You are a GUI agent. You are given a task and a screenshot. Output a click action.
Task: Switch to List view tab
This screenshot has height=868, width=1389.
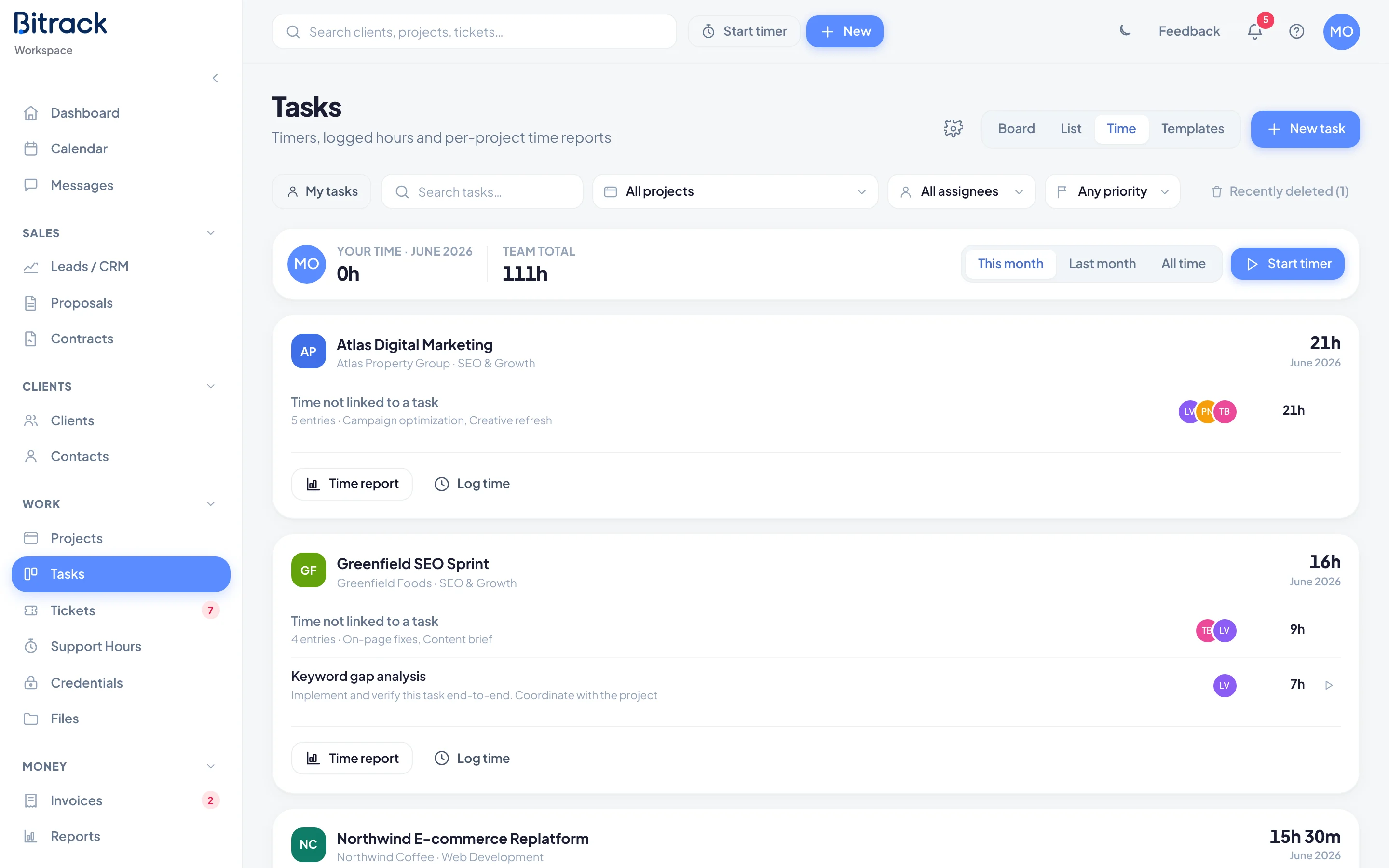pyautogui.click(x=1071, y=129)
